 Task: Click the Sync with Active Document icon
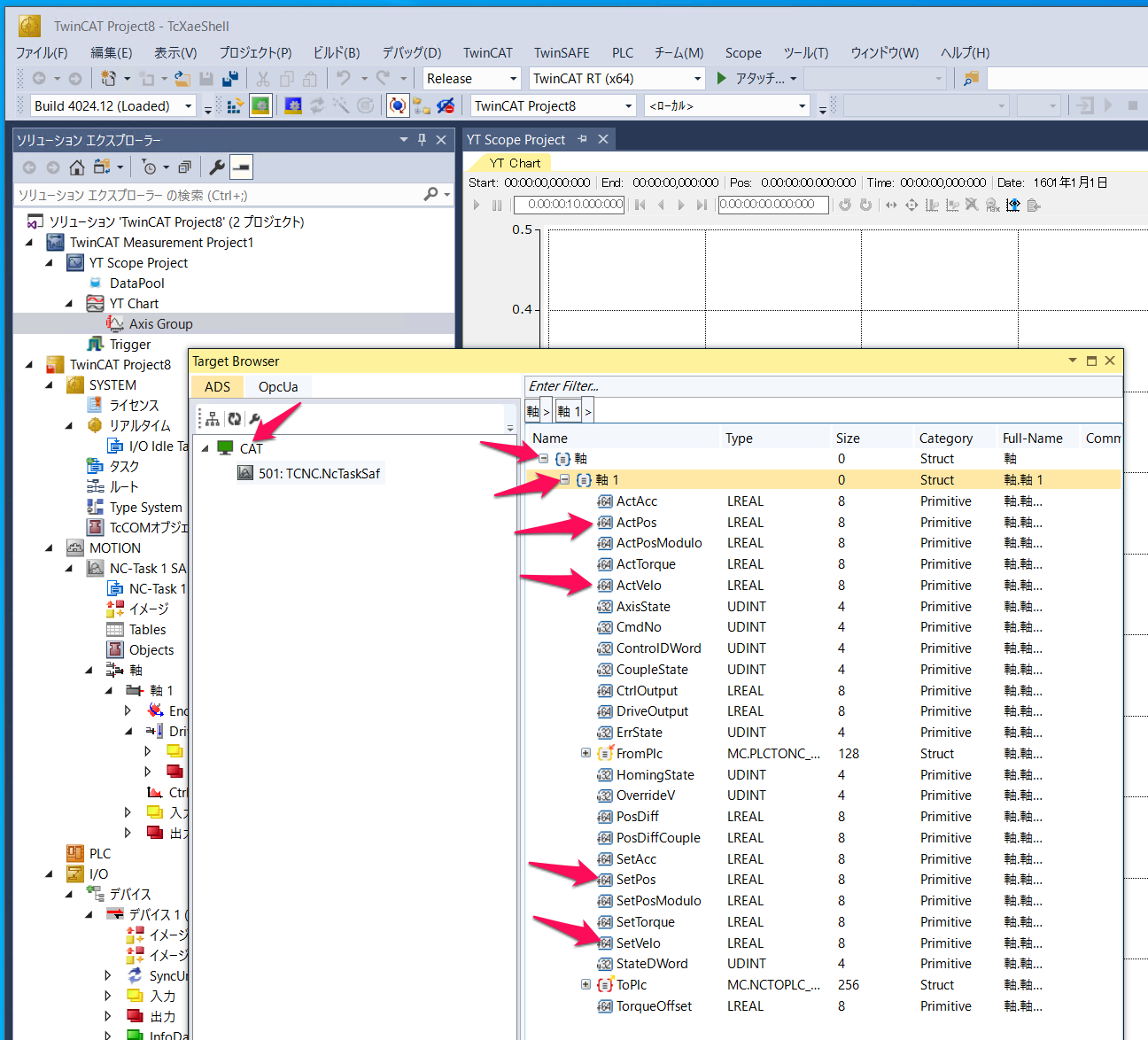click(102, 167)
